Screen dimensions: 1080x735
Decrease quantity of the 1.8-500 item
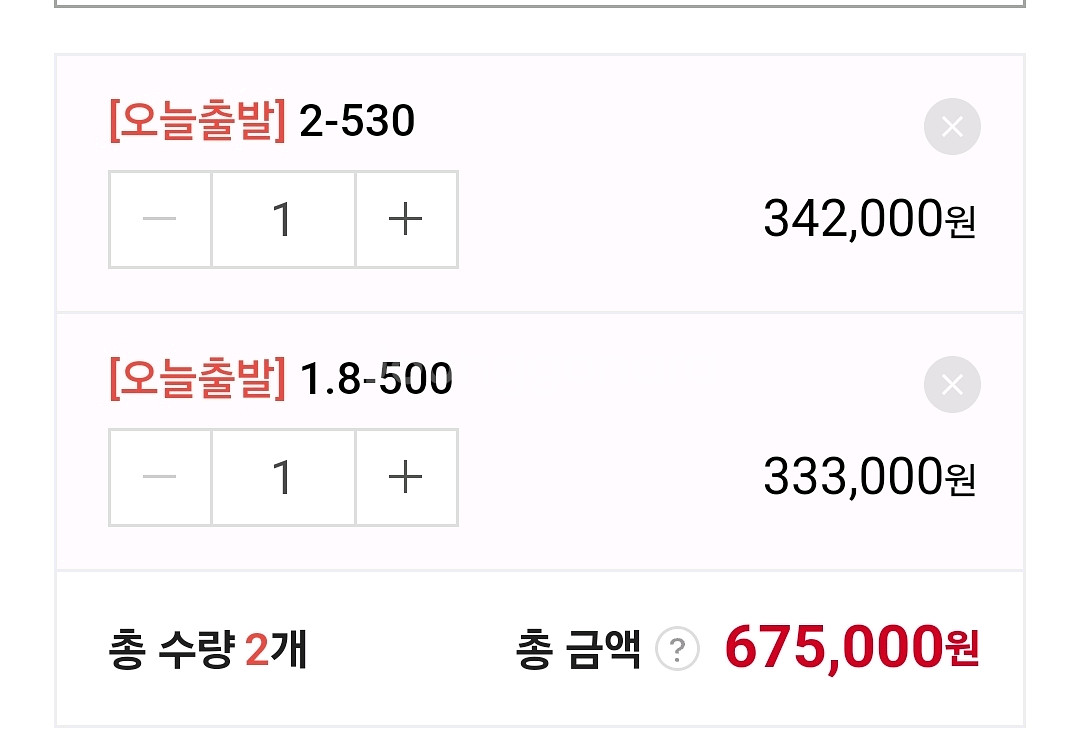(159, 477)
